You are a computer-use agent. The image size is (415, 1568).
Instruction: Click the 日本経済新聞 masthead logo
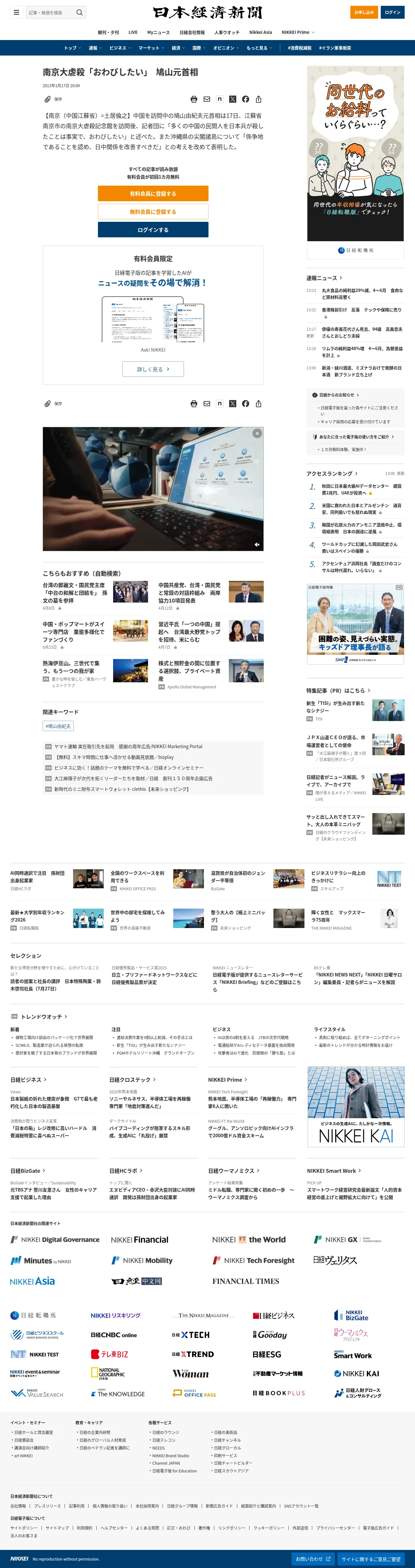207,12
